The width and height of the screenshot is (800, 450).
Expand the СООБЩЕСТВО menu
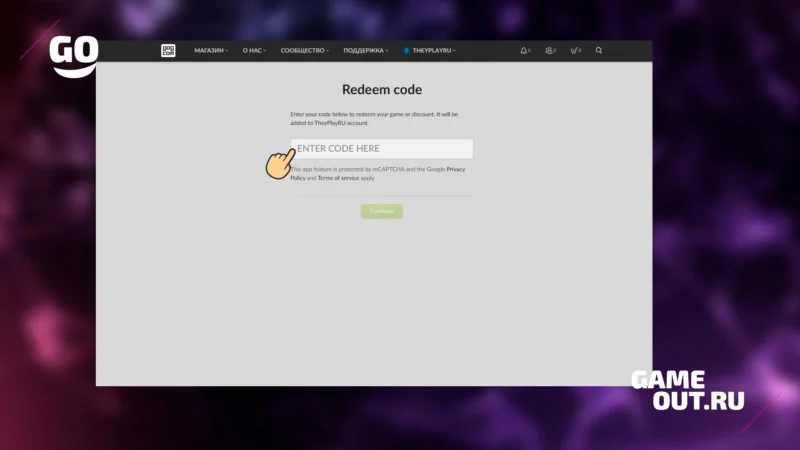click(305, 51)
